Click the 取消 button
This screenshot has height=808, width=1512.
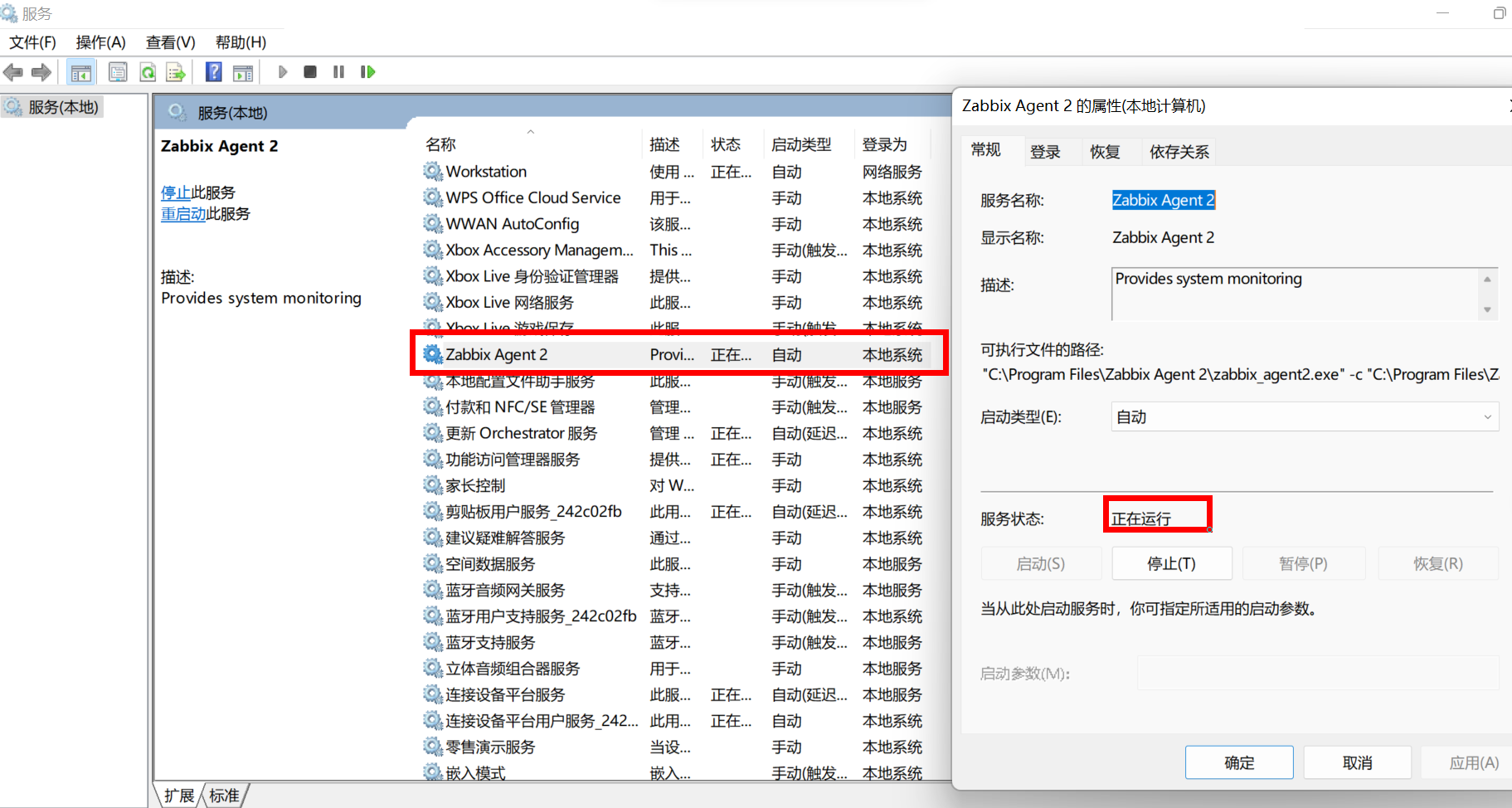click(1357, 762)
